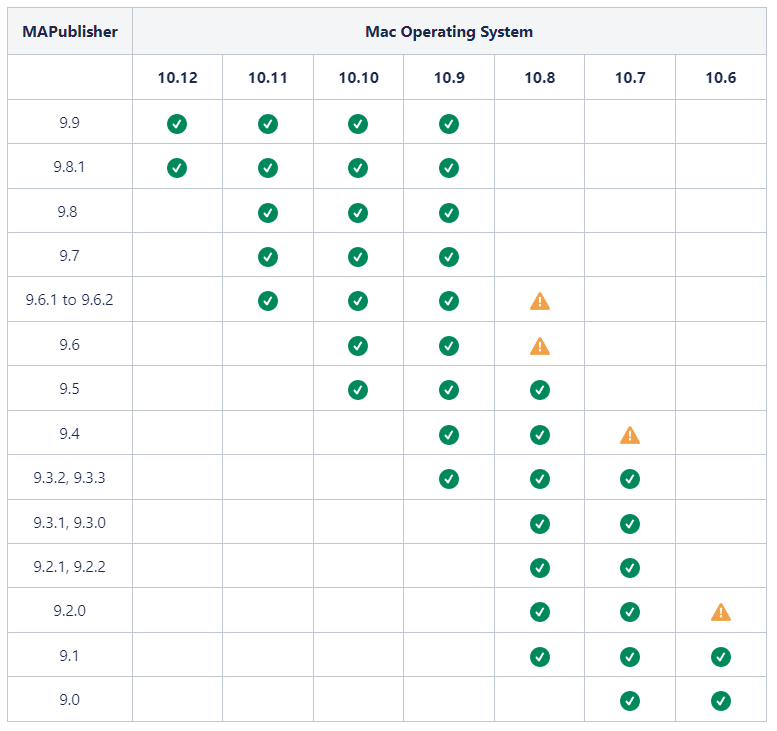Click the green check for 9.9 on 10.12
The image size is (777, 731).
177,124
